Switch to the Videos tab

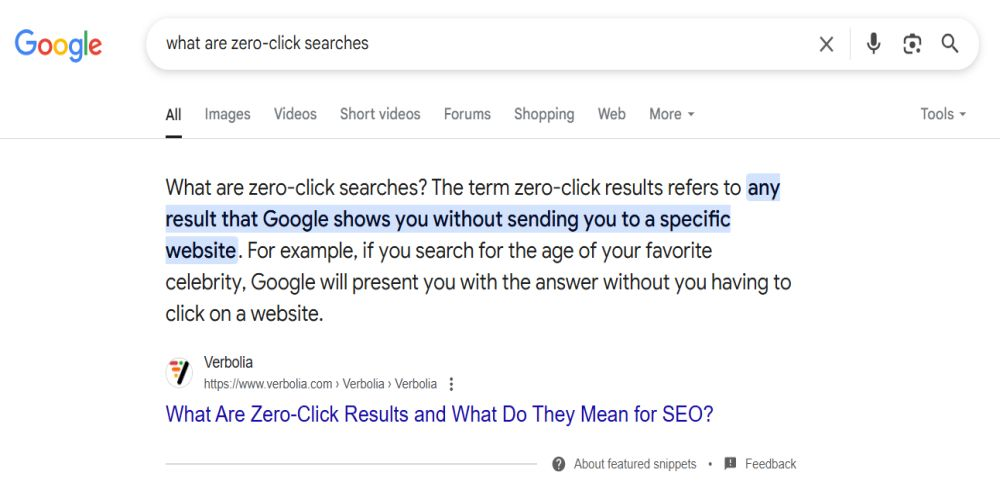pos(295,114)
